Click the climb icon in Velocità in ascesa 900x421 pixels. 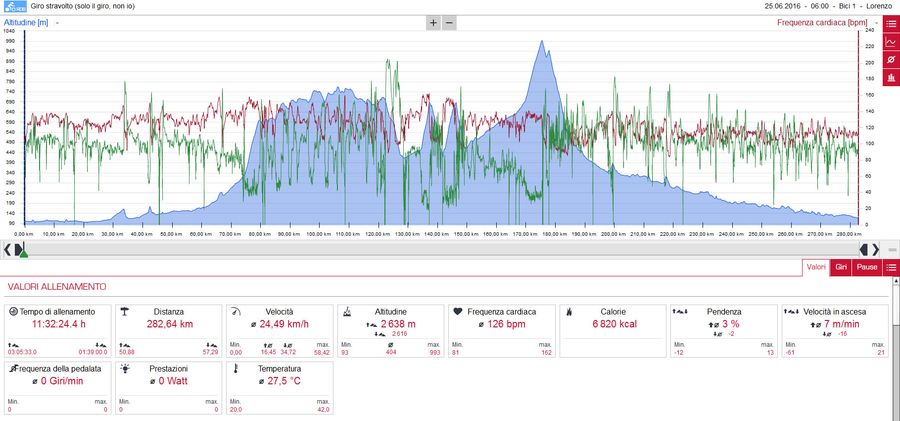pos(791,311)
